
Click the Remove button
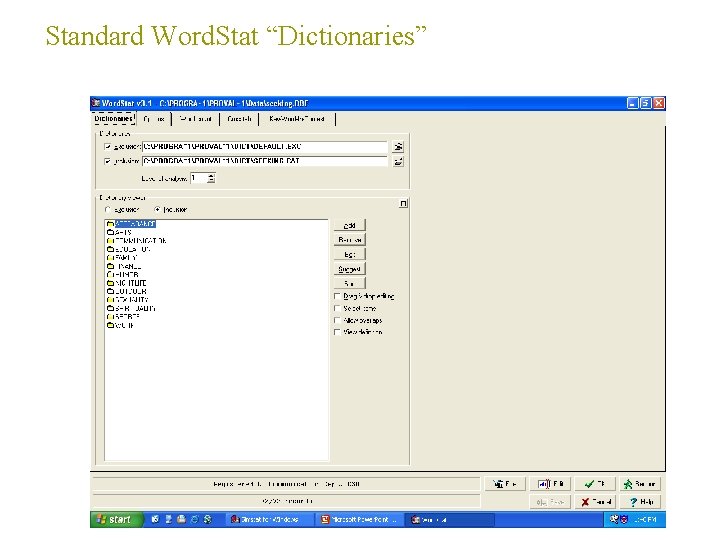[349, 240]
